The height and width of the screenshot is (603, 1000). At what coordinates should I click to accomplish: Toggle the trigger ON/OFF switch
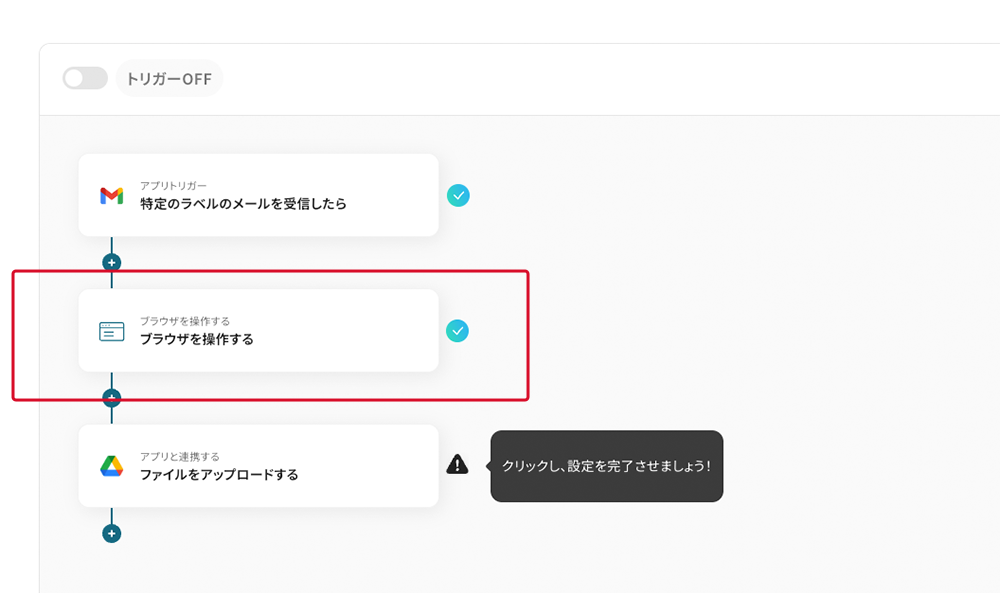(x=85, y=78)
